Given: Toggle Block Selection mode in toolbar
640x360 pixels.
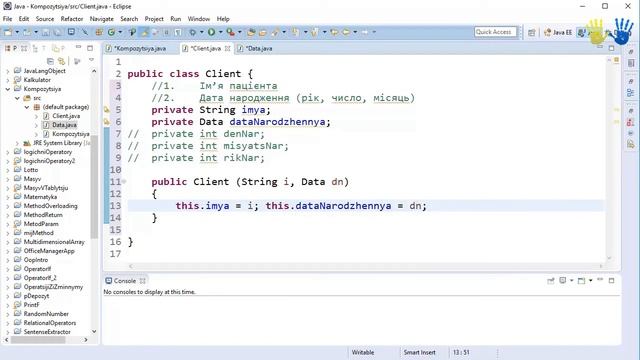Looking at the screenshot, I should coord(166,32).
